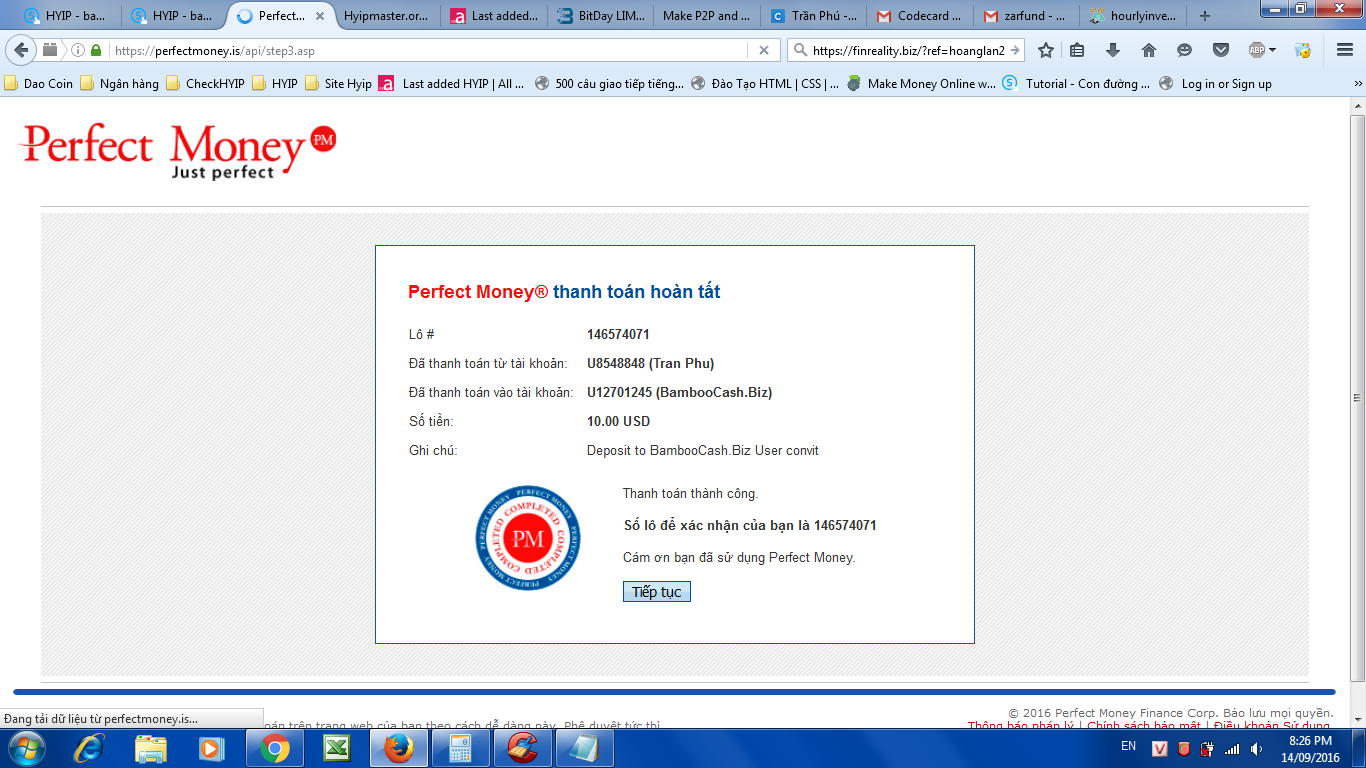Switch to the Last added... tab

click(x=493, y=16)
